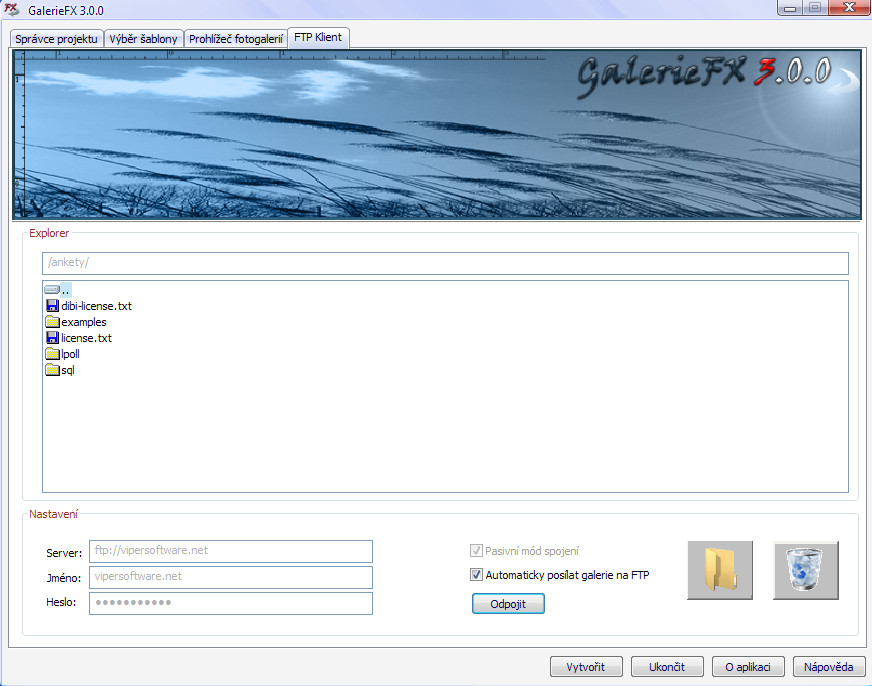Open Nápověda help

pos(829,667)
